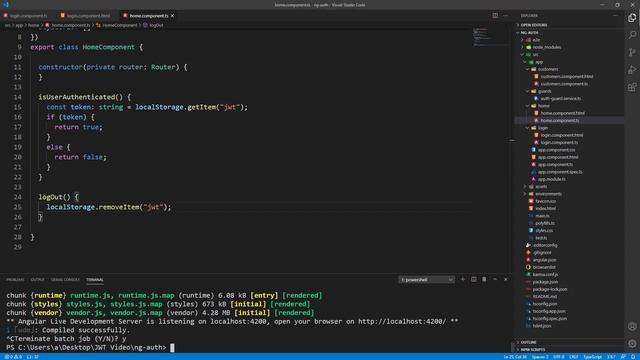The height and width of the screenshot is (360, 640).
Task: Click the Spaces indentation setting
Action: point(540,357)
